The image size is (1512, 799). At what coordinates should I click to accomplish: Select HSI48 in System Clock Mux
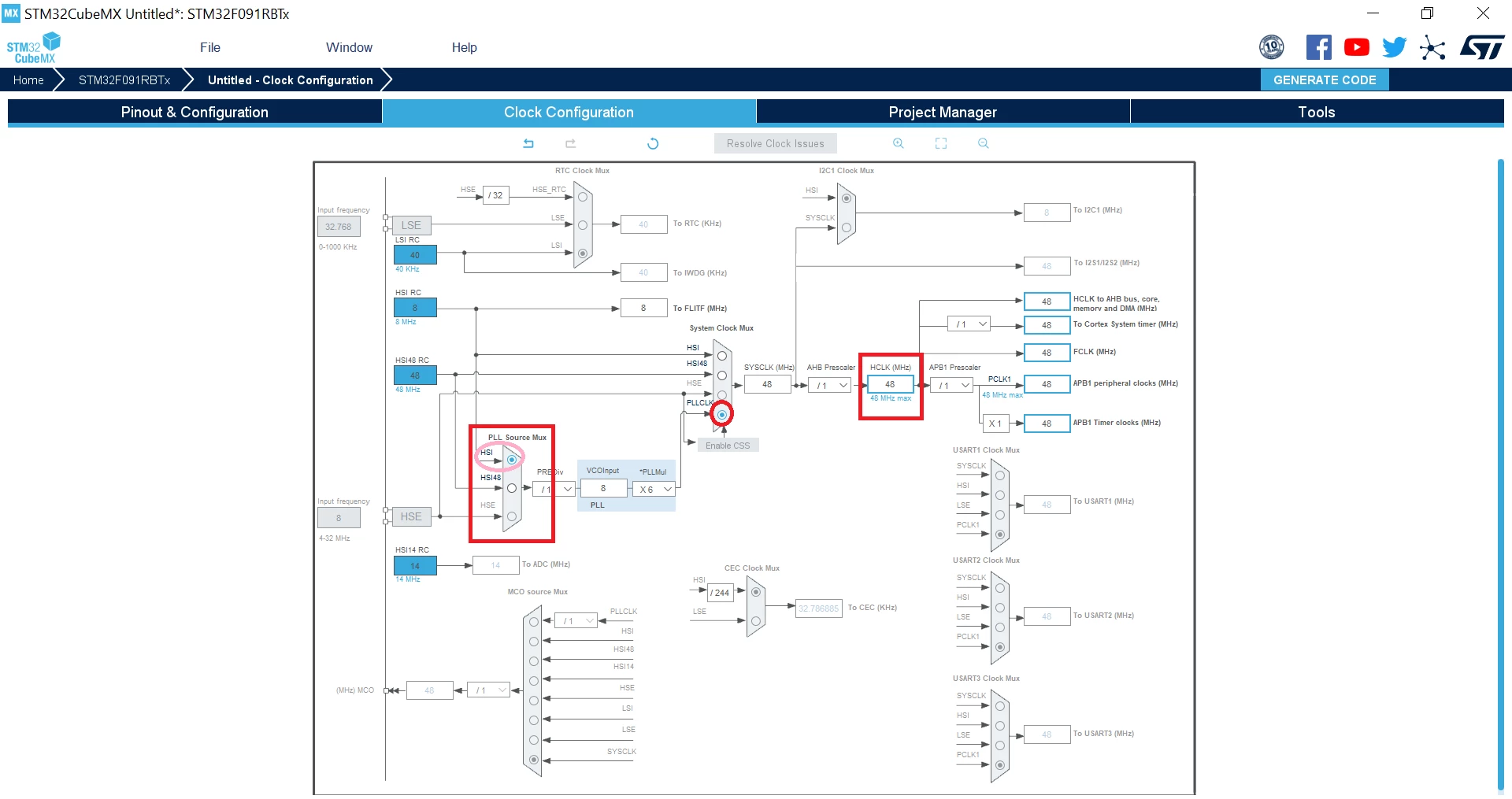click(x=722, y=375)
